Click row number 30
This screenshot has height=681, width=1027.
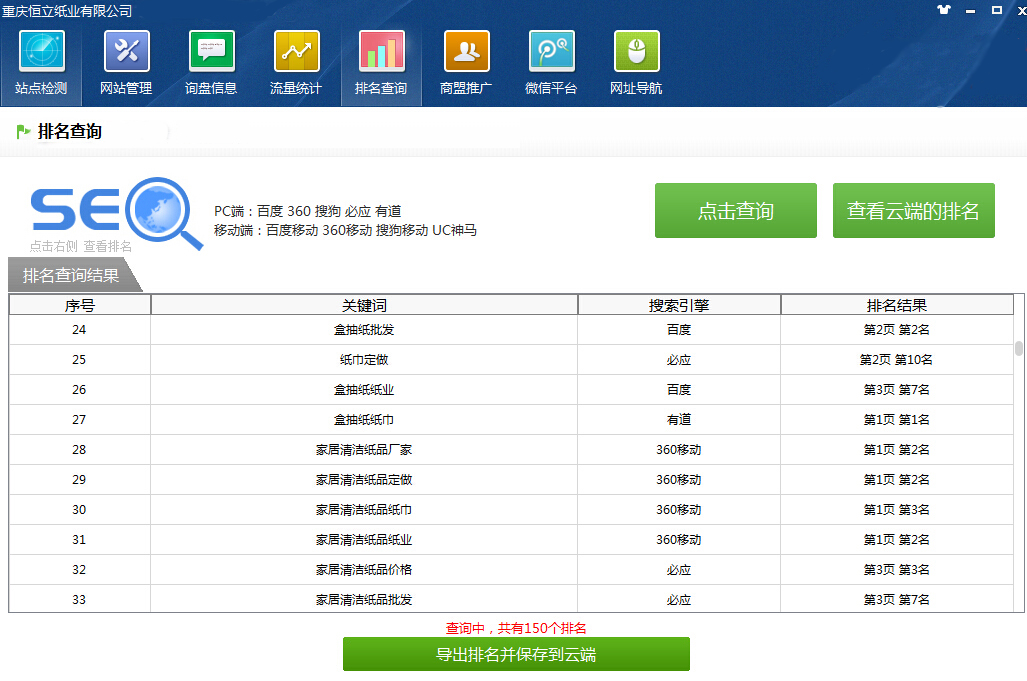79,509
